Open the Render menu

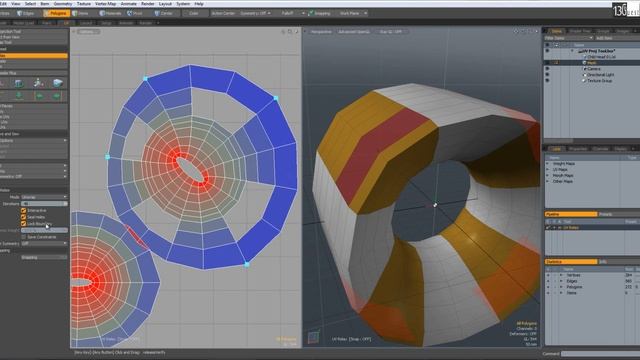pyautogui.click(x=148, y=4)
